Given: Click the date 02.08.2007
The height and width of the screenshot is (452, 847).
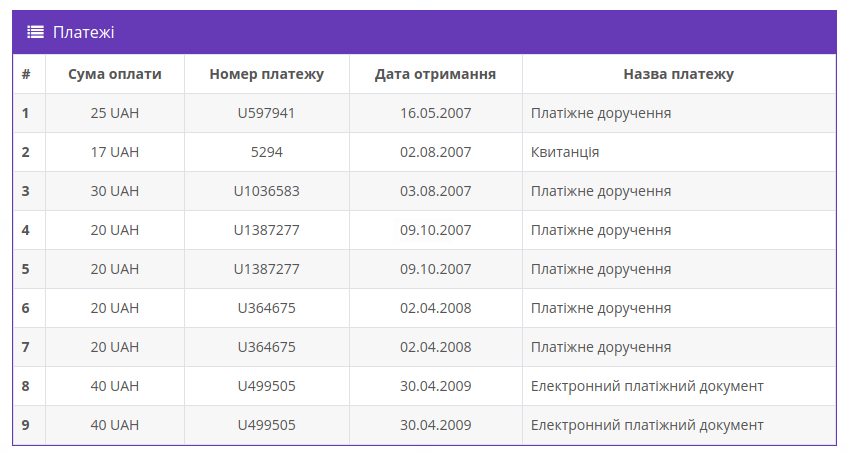Looking at the screenshot, I should pos(435,152).
